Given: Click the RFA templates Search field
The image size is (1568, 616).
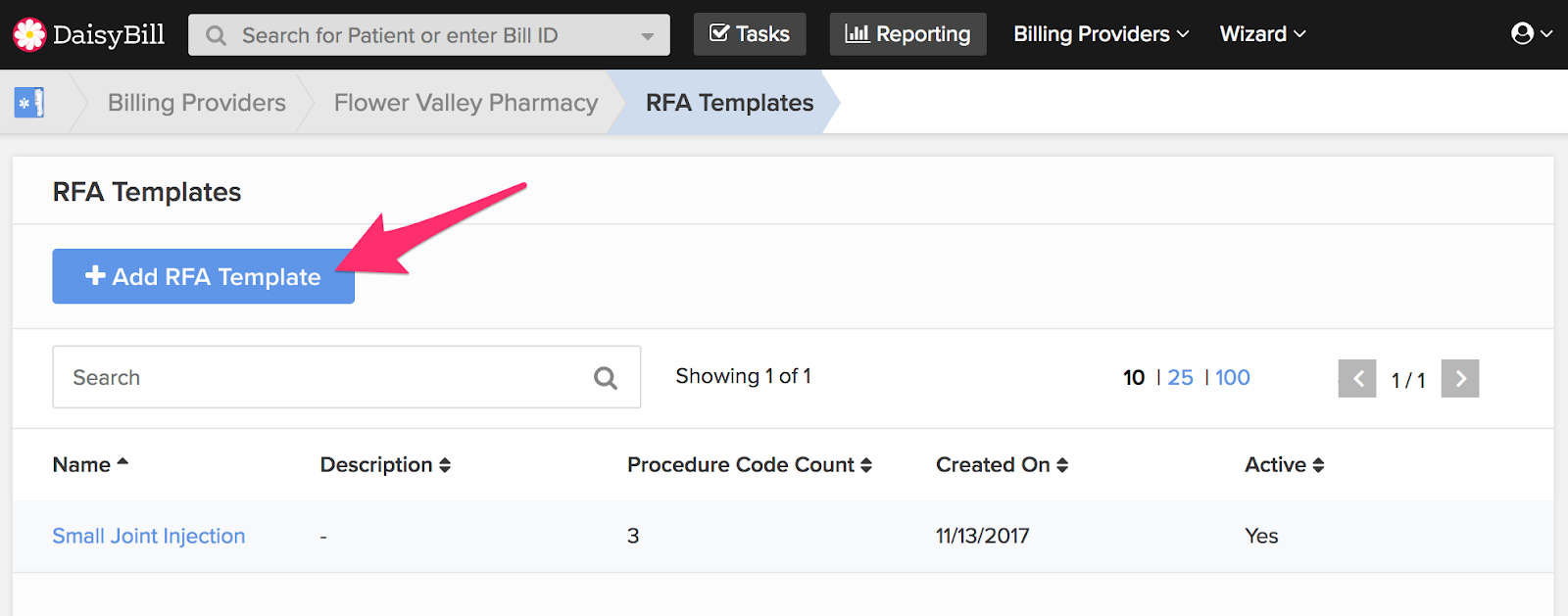Looking at the screenshot, I should (x=346, y=377).
